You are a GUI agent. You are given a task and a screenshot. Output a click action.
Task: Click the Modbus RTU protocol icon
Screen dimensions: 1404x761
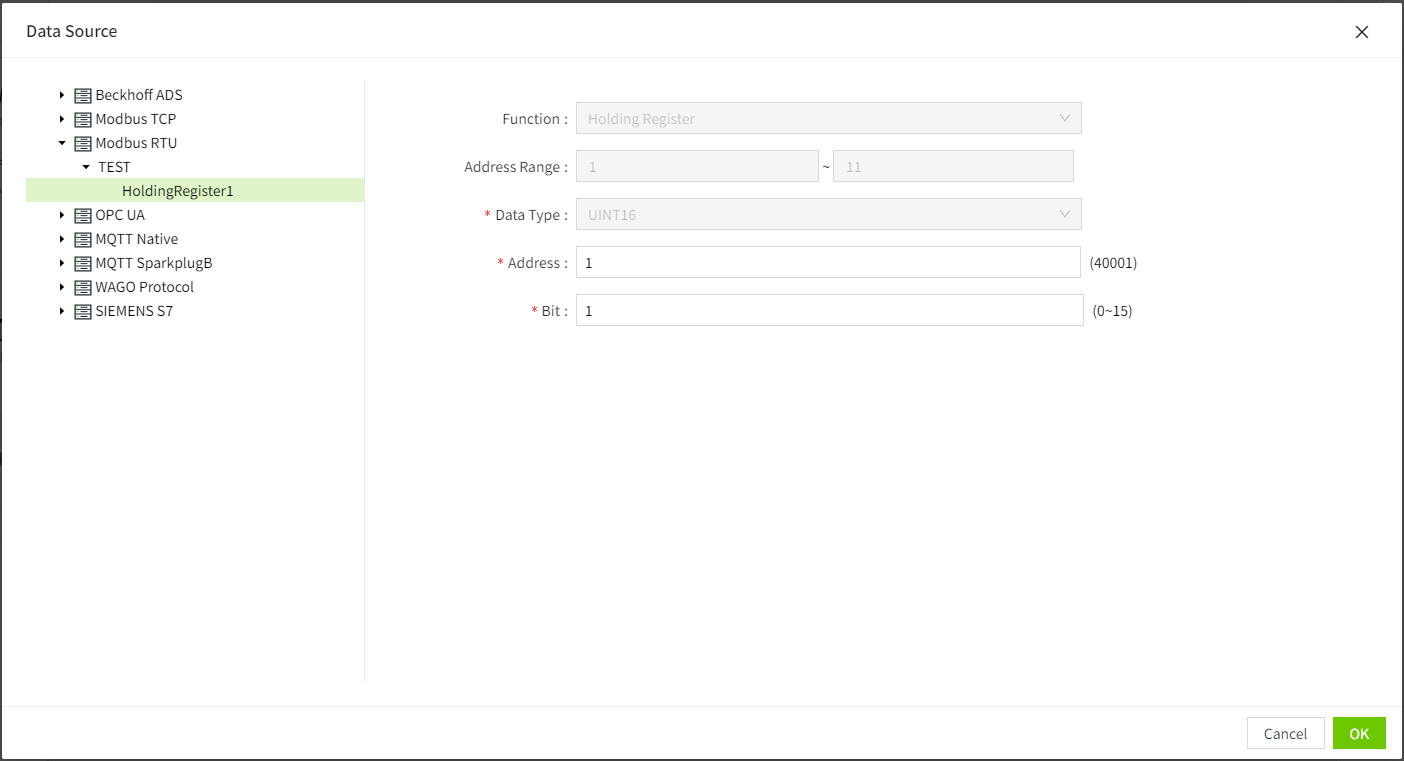(x=83, y=144)
